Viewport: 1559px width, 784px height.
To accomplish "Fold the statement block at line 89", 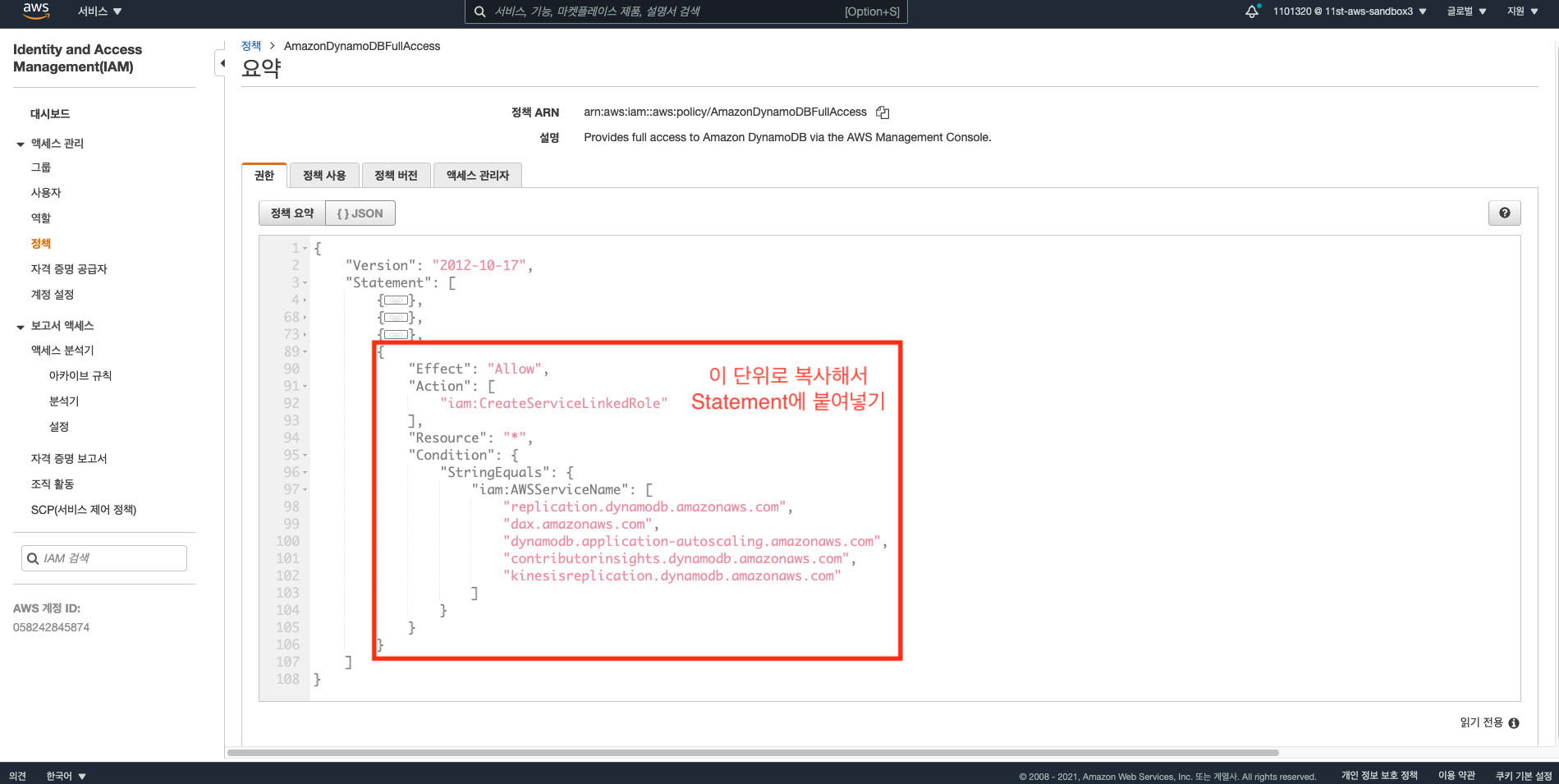I will (305, 351).
